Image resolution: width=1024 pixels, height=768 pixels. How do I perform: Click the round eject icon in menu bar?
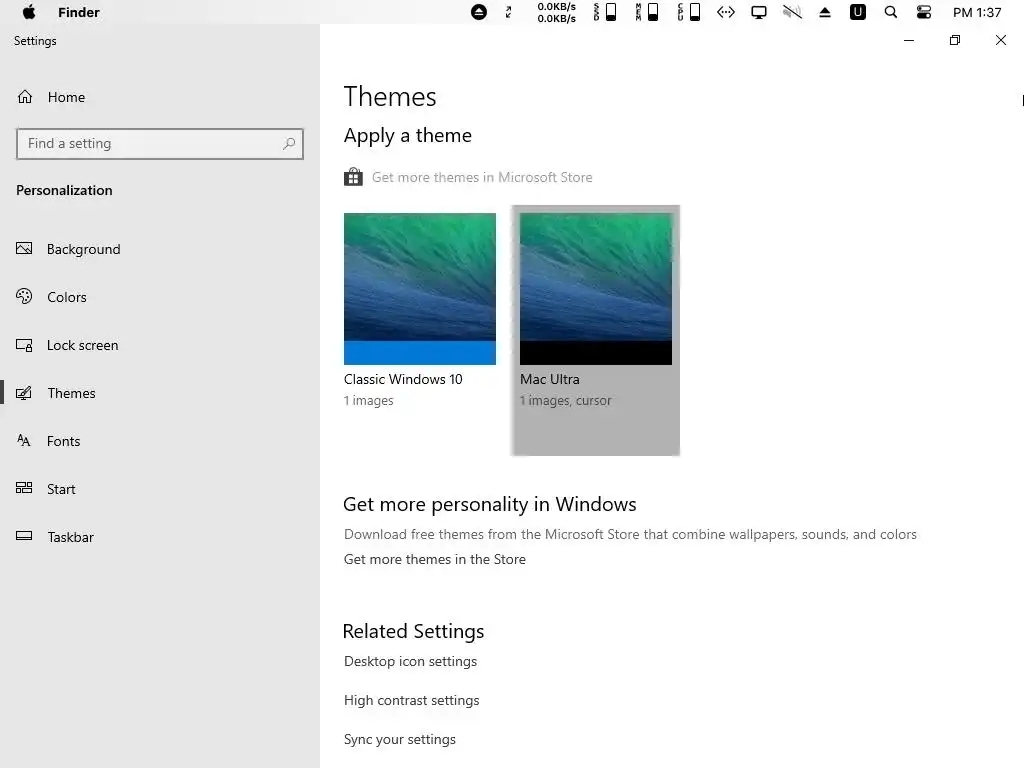(x=479, y=12)
